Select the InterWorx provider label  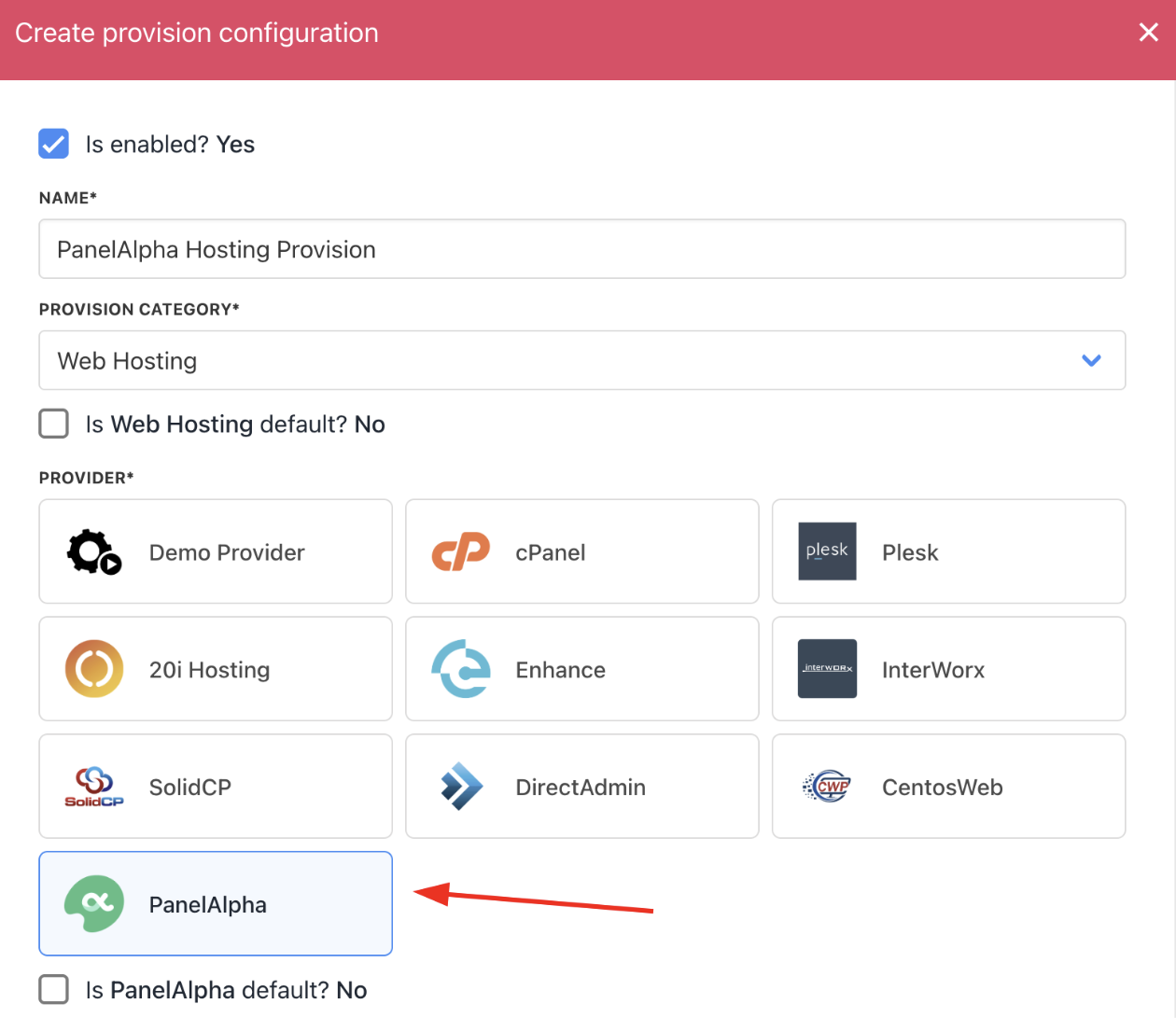pyautogui.click(x=933, y=670)
